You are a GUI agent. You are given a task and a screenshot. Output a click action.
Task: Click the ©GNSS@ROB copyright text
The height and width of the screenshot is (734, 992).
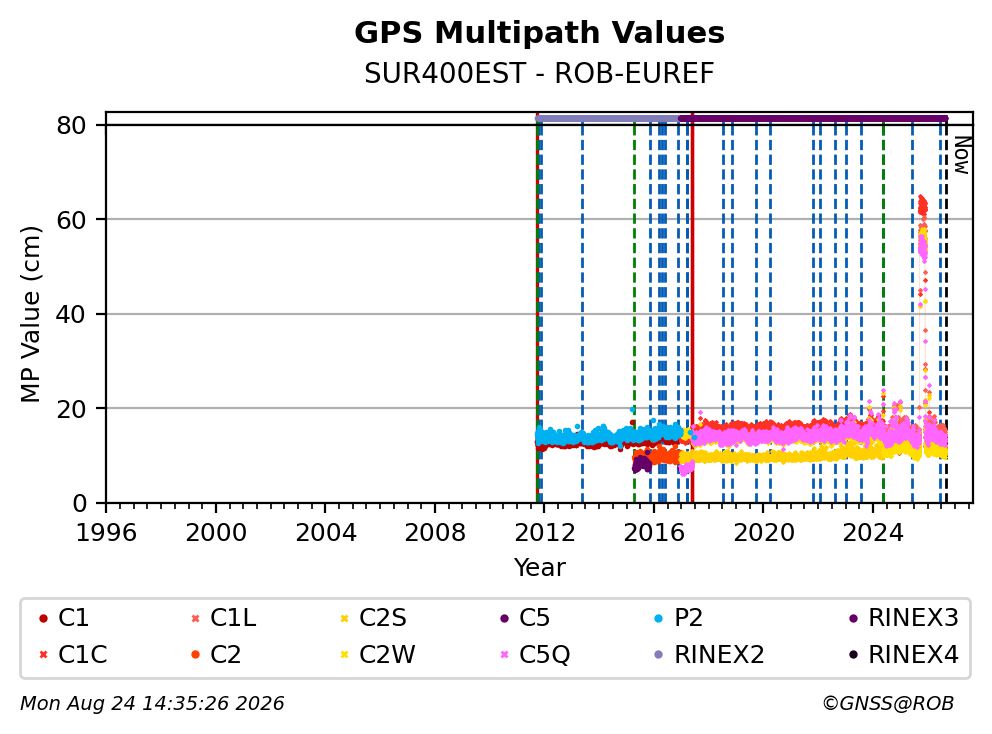click(x=888, y=703)
